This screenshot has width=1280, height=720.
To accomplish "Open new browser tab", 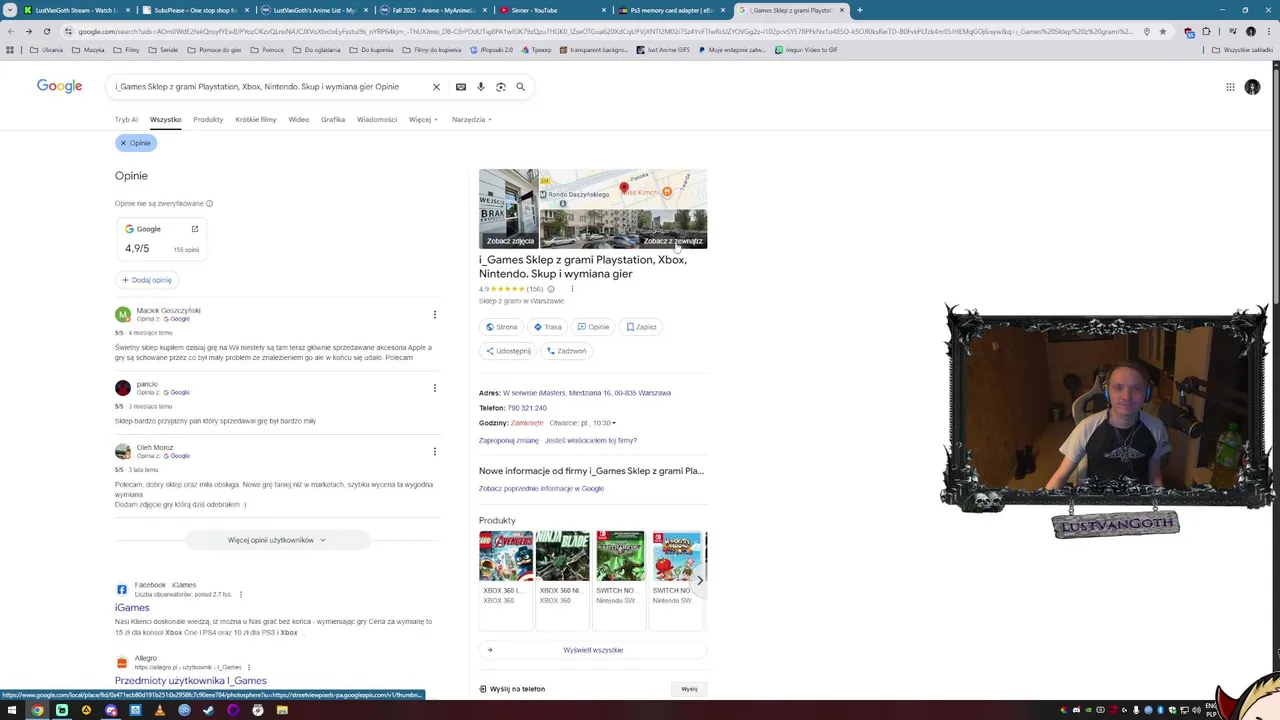I will [x=860, y=10].
